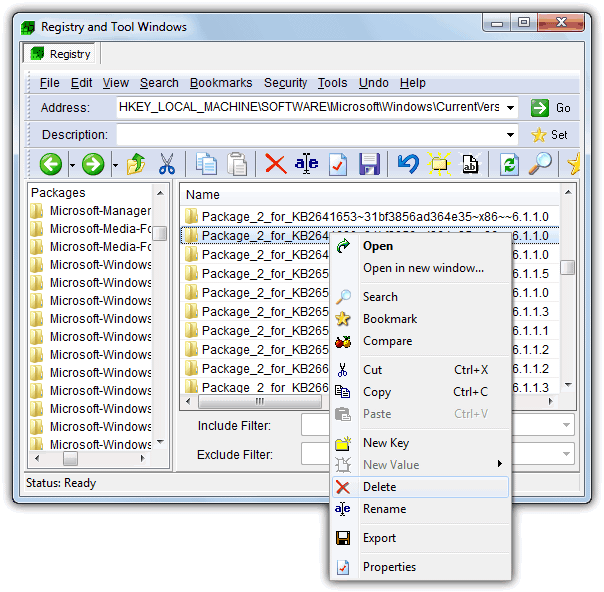Image resolution: width=604 pixels, height=592 pixels.
Task: Click the Packages tree header label
Action: click(58, 193)
